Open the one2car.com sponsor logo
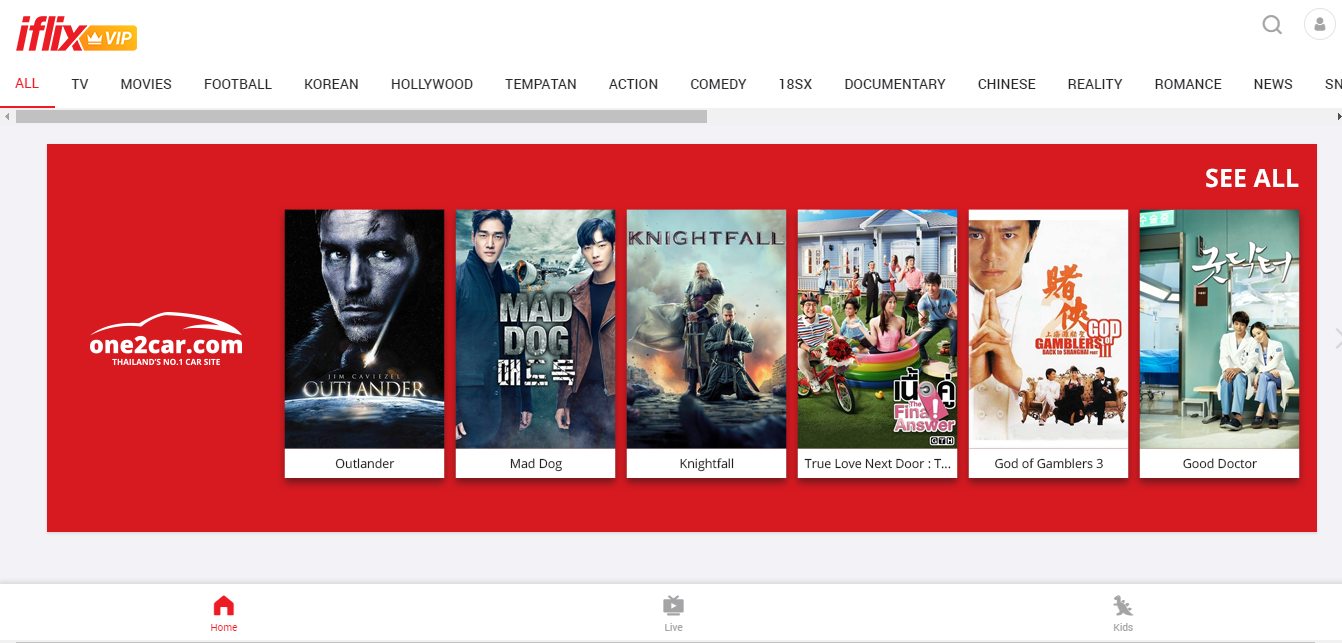The image size is (1342, 643). 166,340
